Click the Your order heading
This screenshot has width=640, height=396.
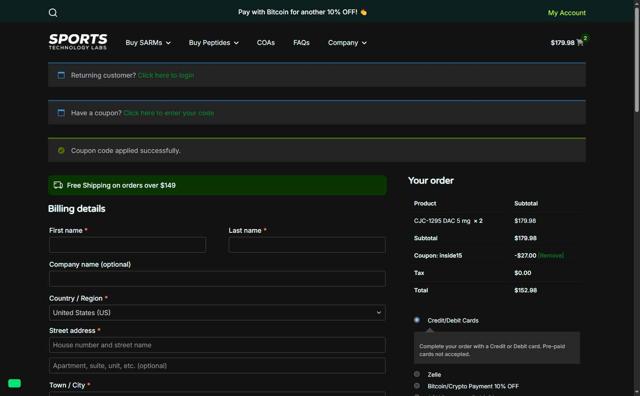(x=431, y=180)
